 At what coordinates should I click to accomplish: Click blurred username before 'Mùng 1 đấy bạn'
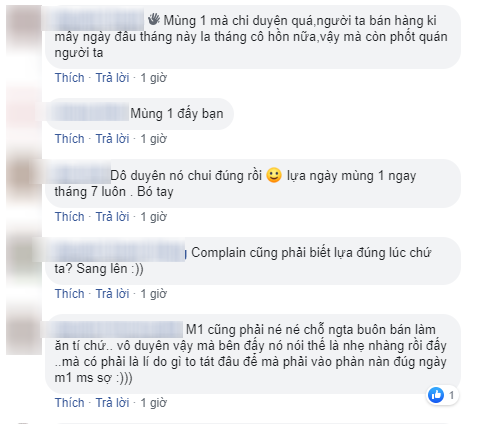coord(89,113)
